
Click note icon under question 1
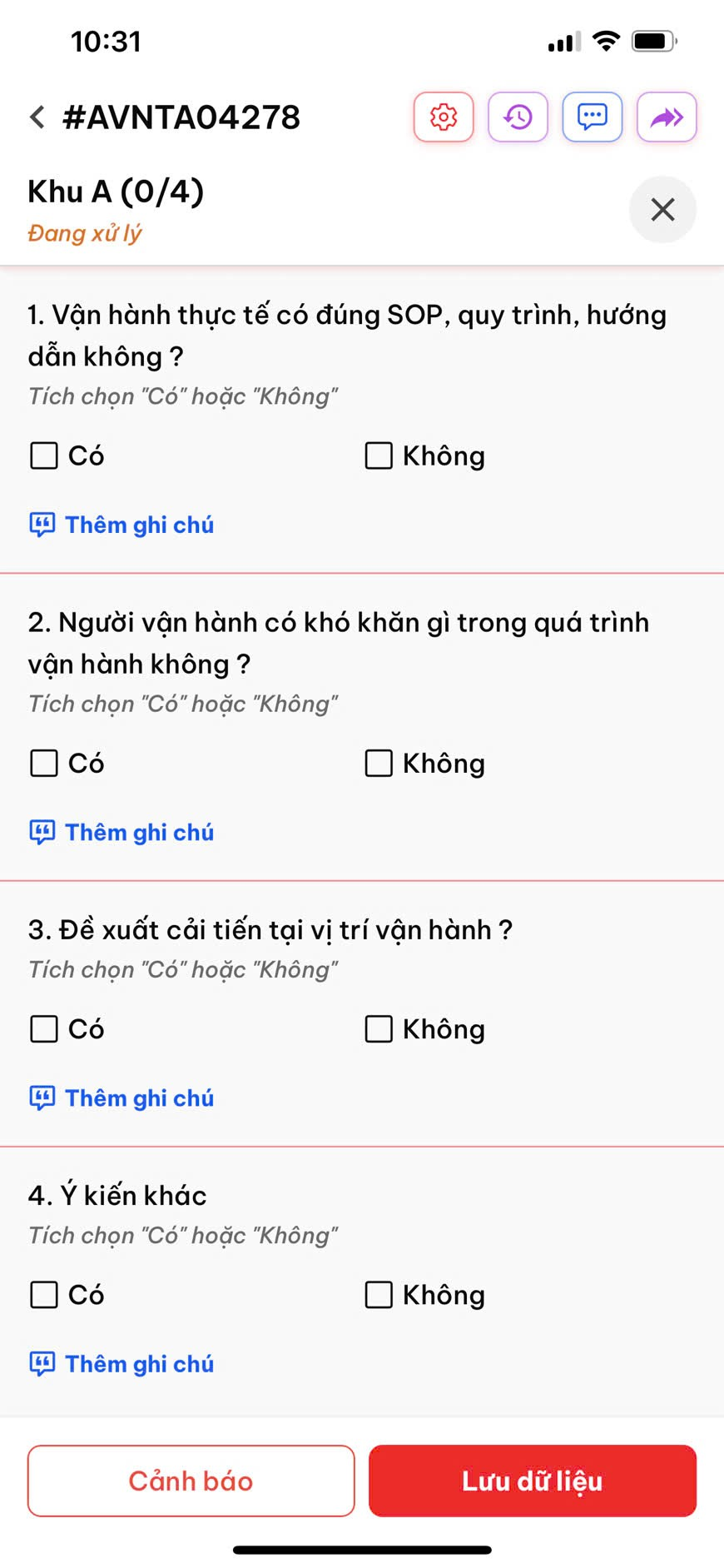point(42,525)
